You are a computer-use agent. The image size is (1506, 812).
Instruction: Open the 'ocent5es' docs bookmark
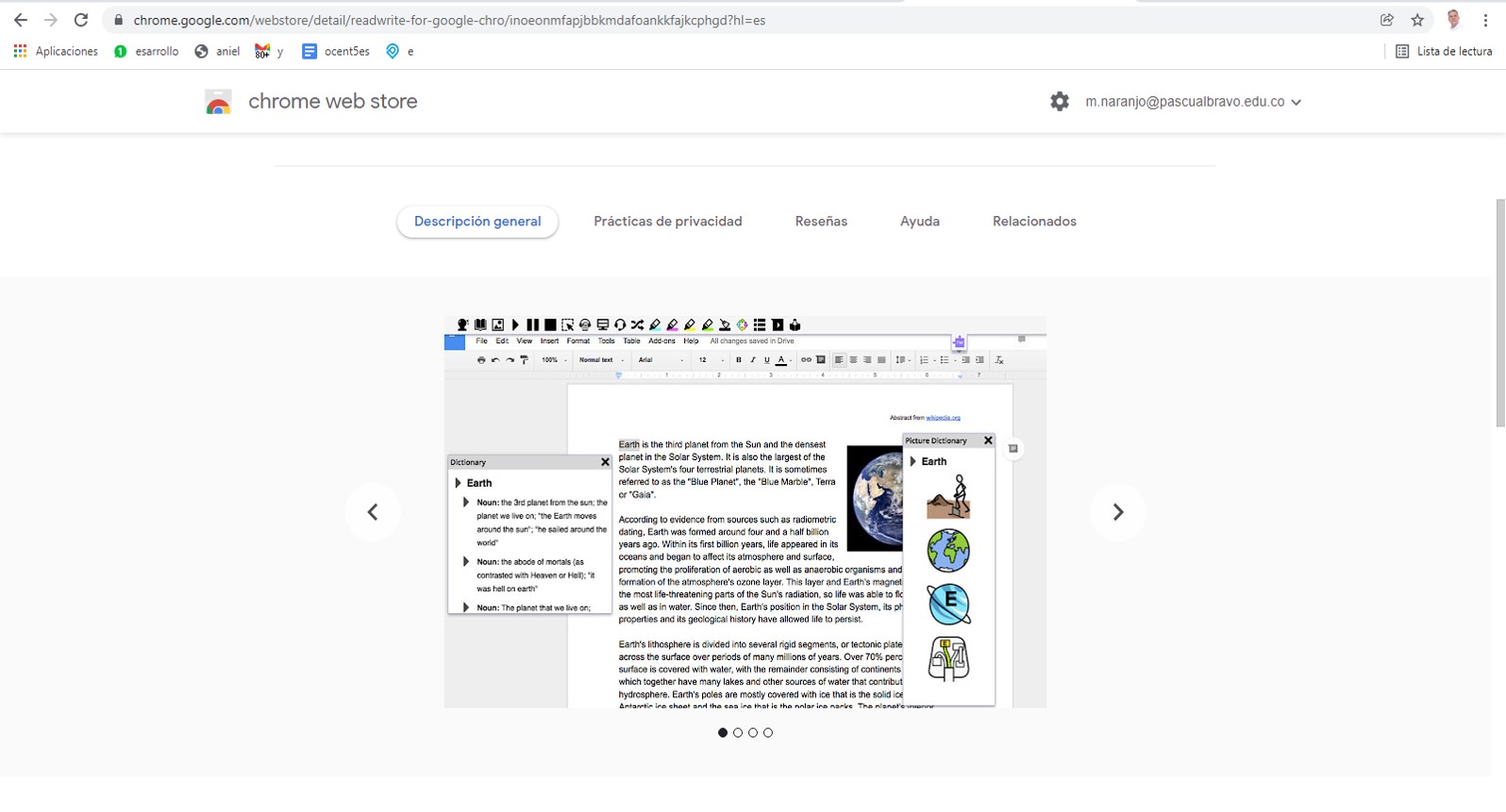[x=336, y=51]
